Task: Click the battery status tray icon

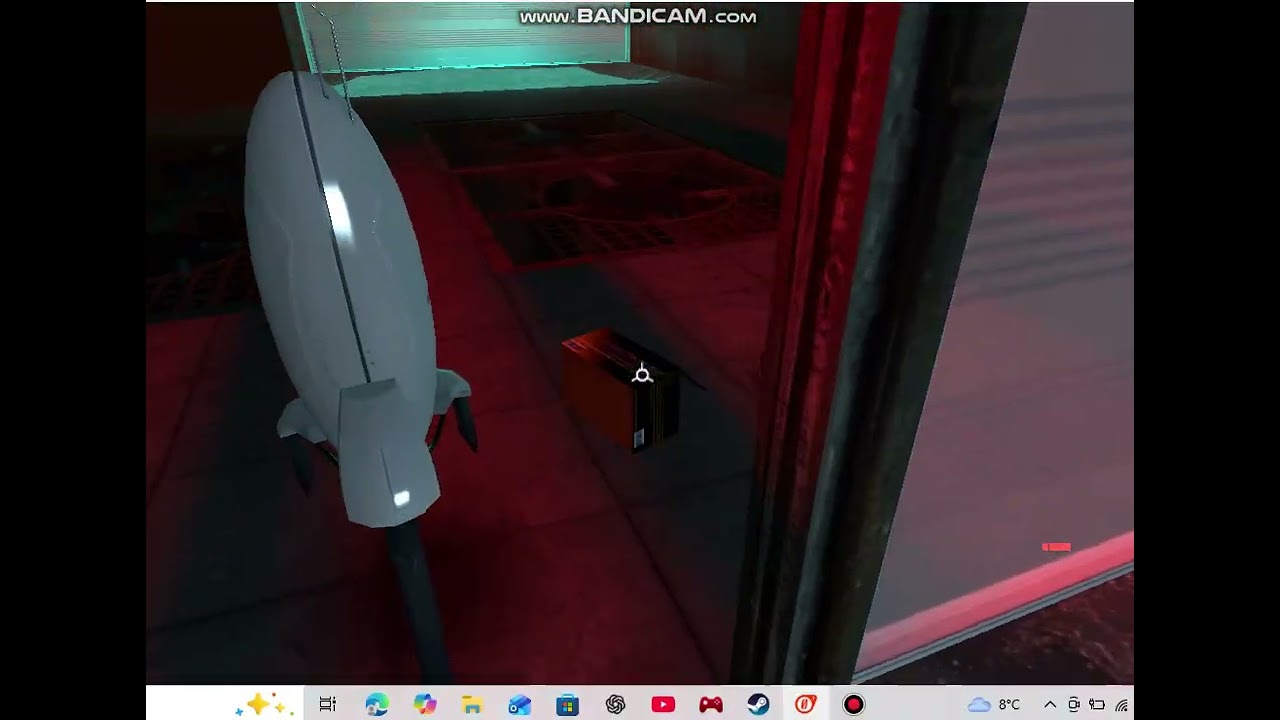Action: point(1097,705)
